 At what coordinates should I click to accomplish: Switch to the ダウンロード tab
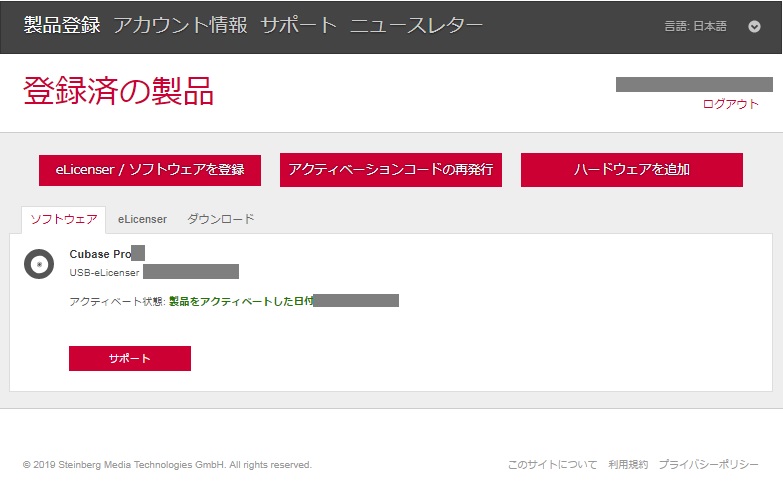click(x=221, y=219)
